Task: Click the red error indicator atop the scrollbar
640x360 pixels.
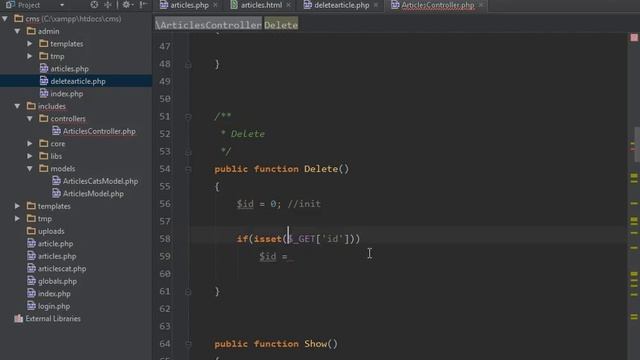Action: click(x=634, y=38)
